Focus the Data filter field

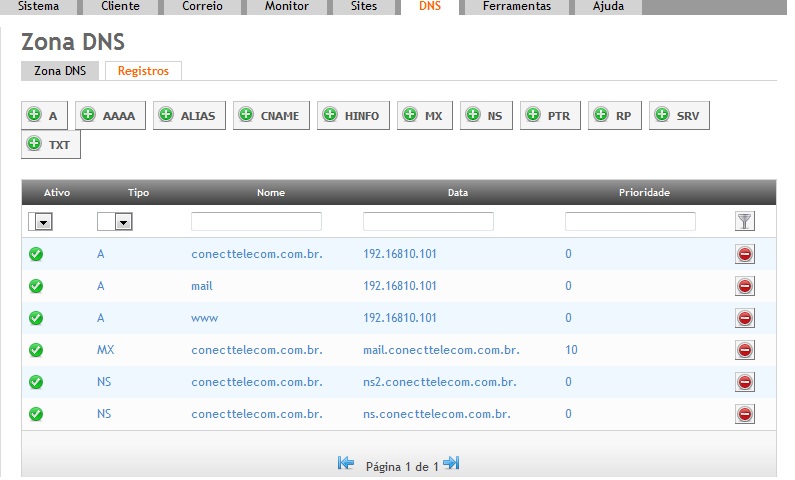click(x=428, y=221)
